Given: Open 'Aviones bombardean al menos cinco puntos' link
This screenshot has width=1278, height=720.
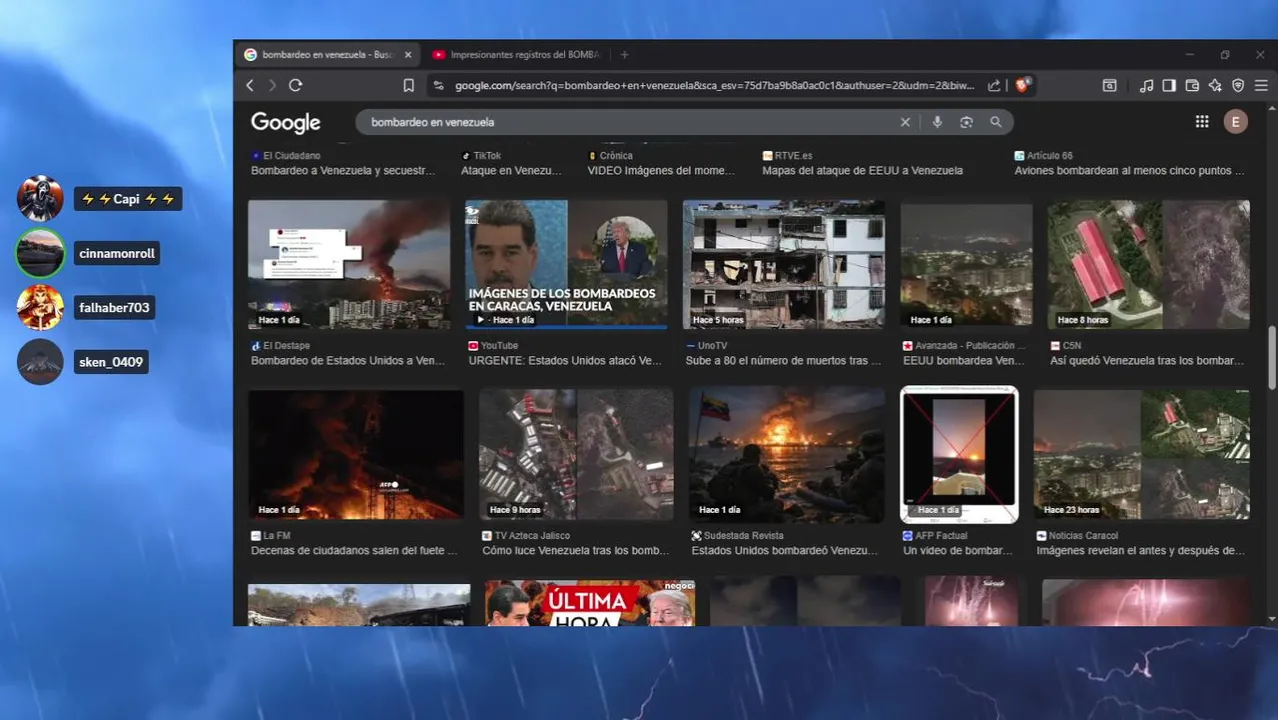Looking at the screenshot, I should (1130, 171).
